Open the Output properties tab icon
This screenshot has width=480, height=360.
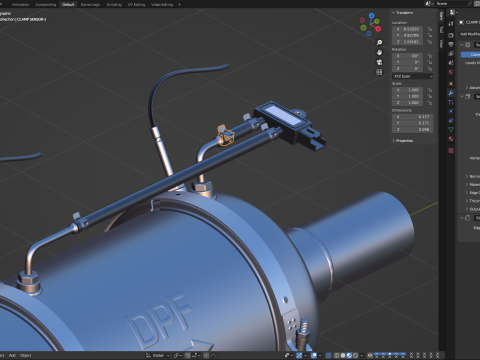coord(451,44)
